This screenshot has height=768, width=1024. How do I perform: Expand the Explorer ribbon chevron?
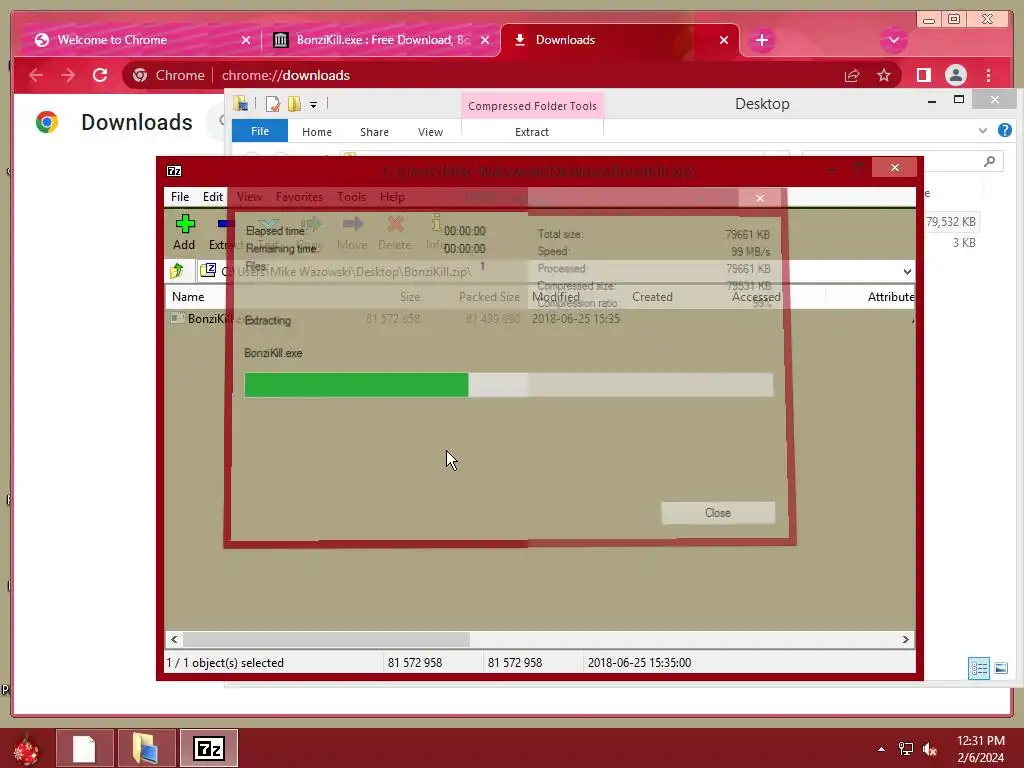[x=983, y=131]
